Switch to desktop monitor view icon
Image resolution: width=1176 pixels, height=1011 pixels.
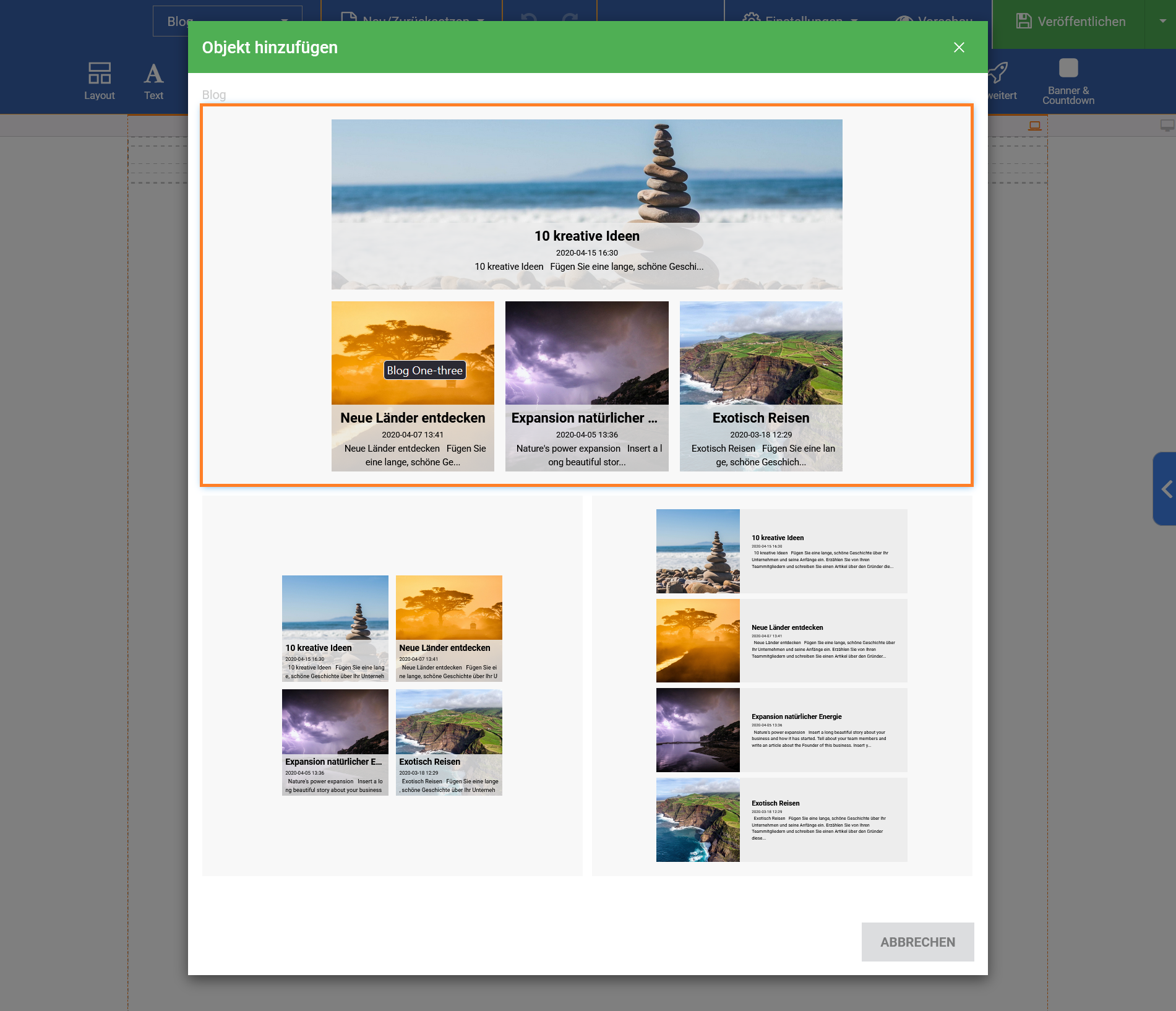pyautogui.click(x=1167, y=126)
